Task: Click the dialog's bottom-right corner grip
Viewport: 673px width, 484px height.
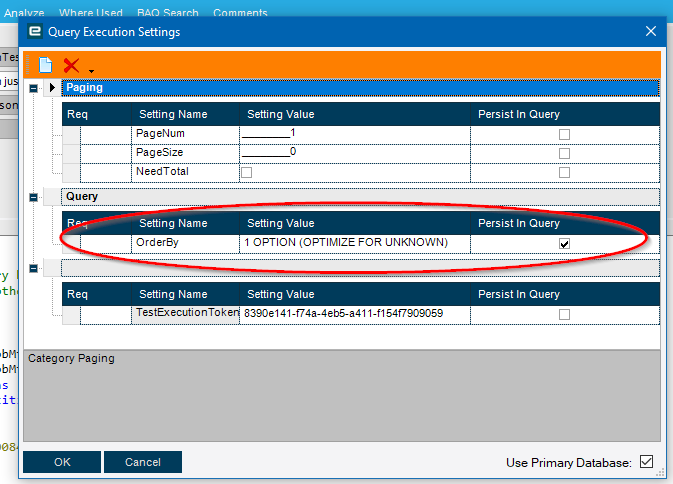Action: [660, 473]
